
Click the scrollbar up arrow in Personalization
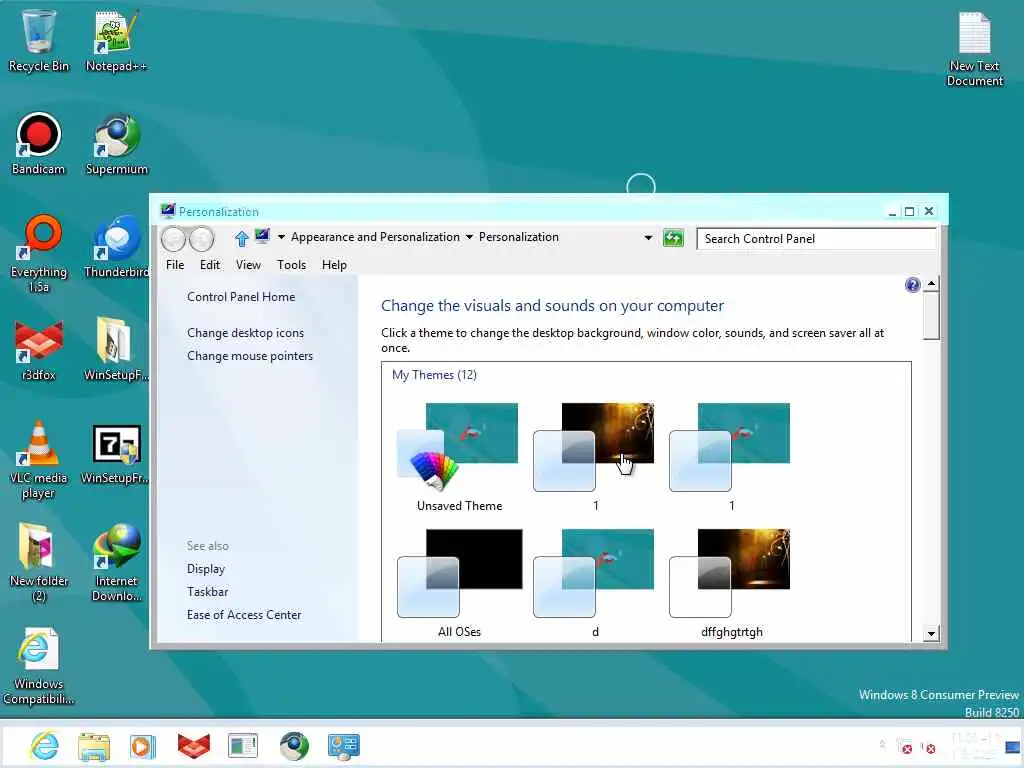click(x=931, y=283)
